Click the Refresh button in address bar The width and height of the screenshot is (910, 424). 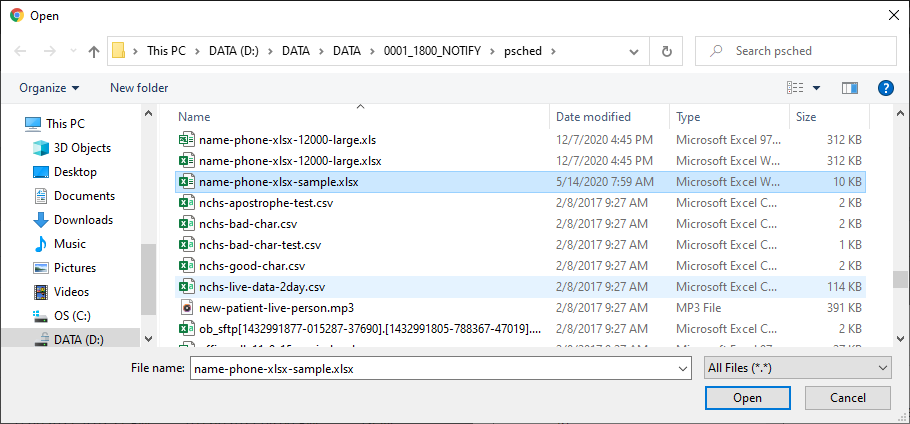click(x=666, y=51)
